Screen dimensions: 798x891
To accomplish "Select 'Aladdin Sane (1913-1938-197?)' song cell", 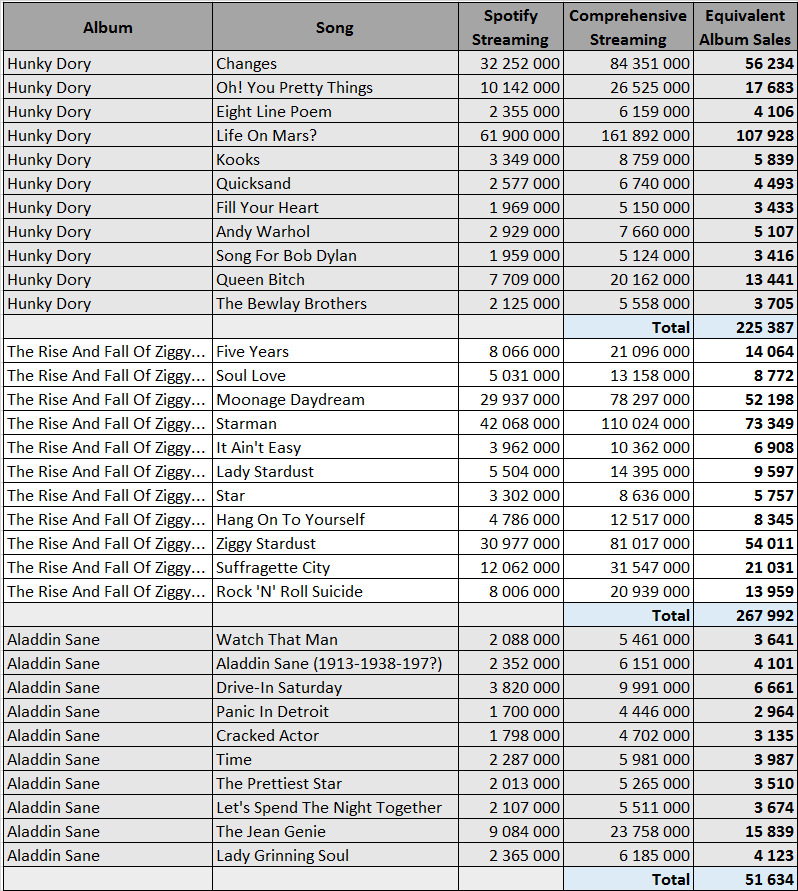I will click(x=335, y=663).
